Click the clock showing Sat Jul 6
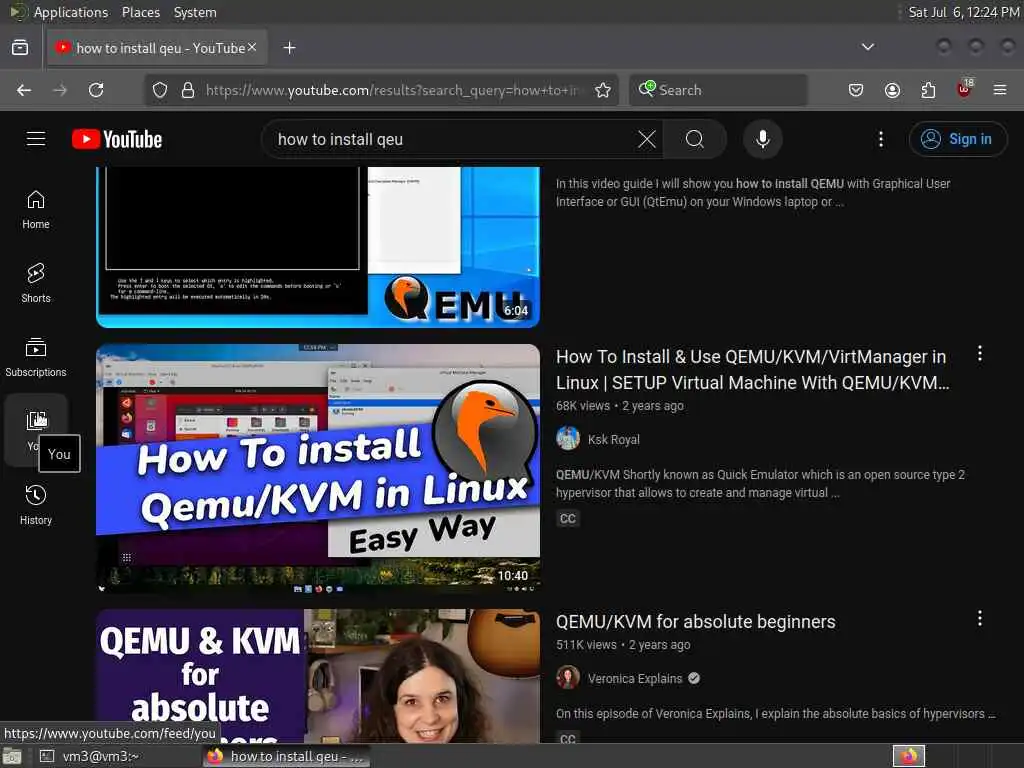 click(x=963, y=12)
